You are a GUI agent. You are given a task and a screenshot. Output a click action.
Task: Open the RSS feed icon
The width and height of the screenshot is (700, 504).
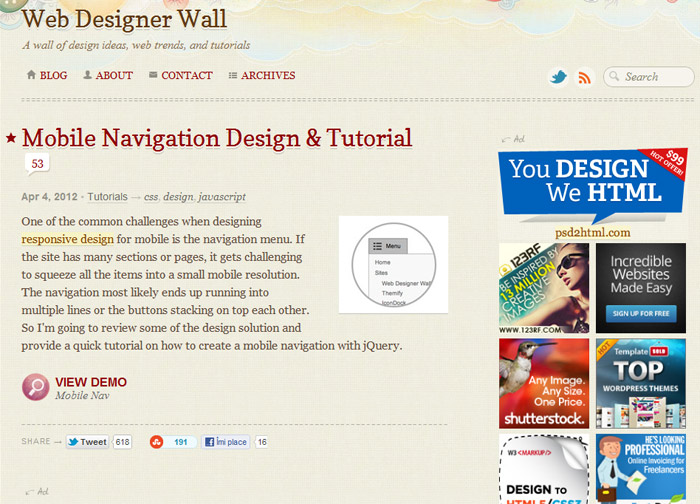click(584, 78)
